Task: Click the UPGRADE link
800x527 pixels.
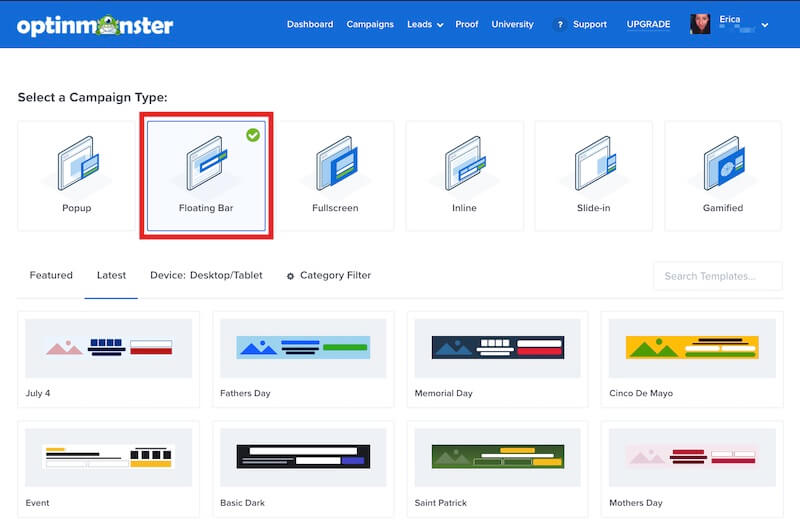Action: [648, 24]
